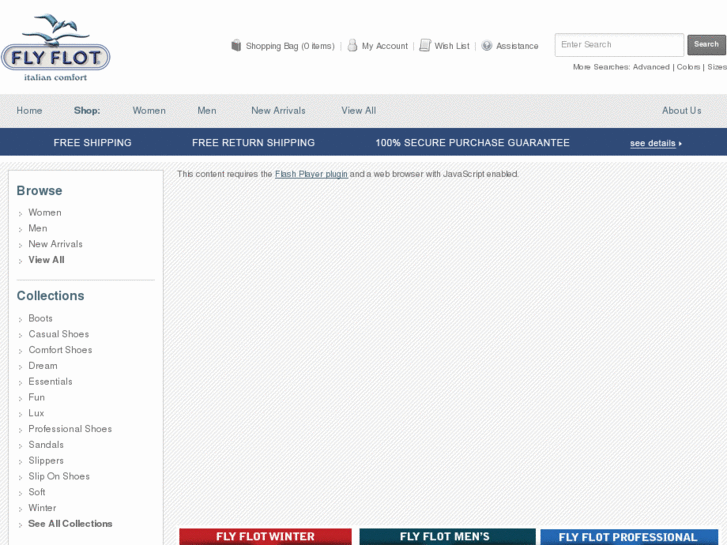
Task: Click the Wish List scroll icon
Action: 425,45
